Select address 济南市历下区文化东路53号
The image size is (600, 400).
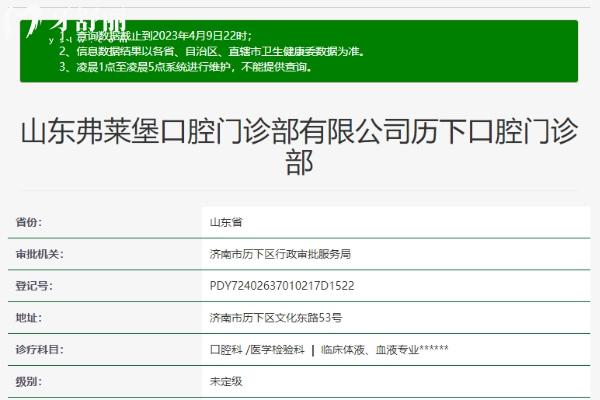[276, 318]
